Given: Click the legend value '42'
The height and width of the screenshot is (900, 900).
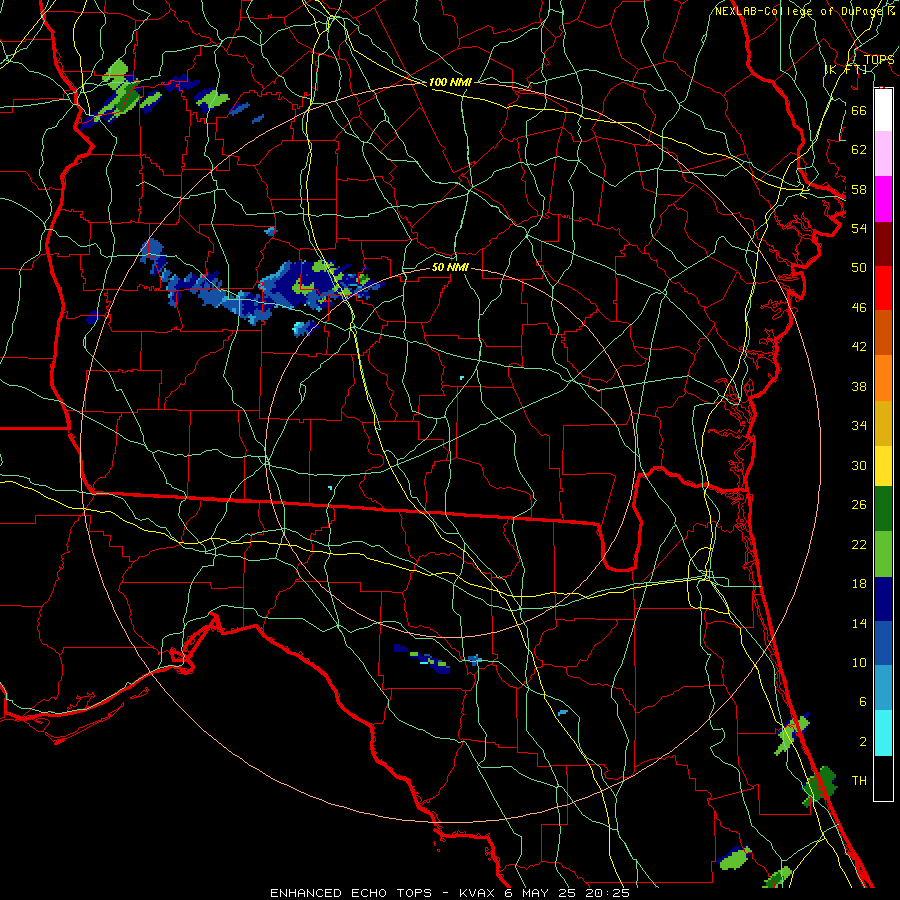Looking at the screenshot, I should click(x=859, y=346).
